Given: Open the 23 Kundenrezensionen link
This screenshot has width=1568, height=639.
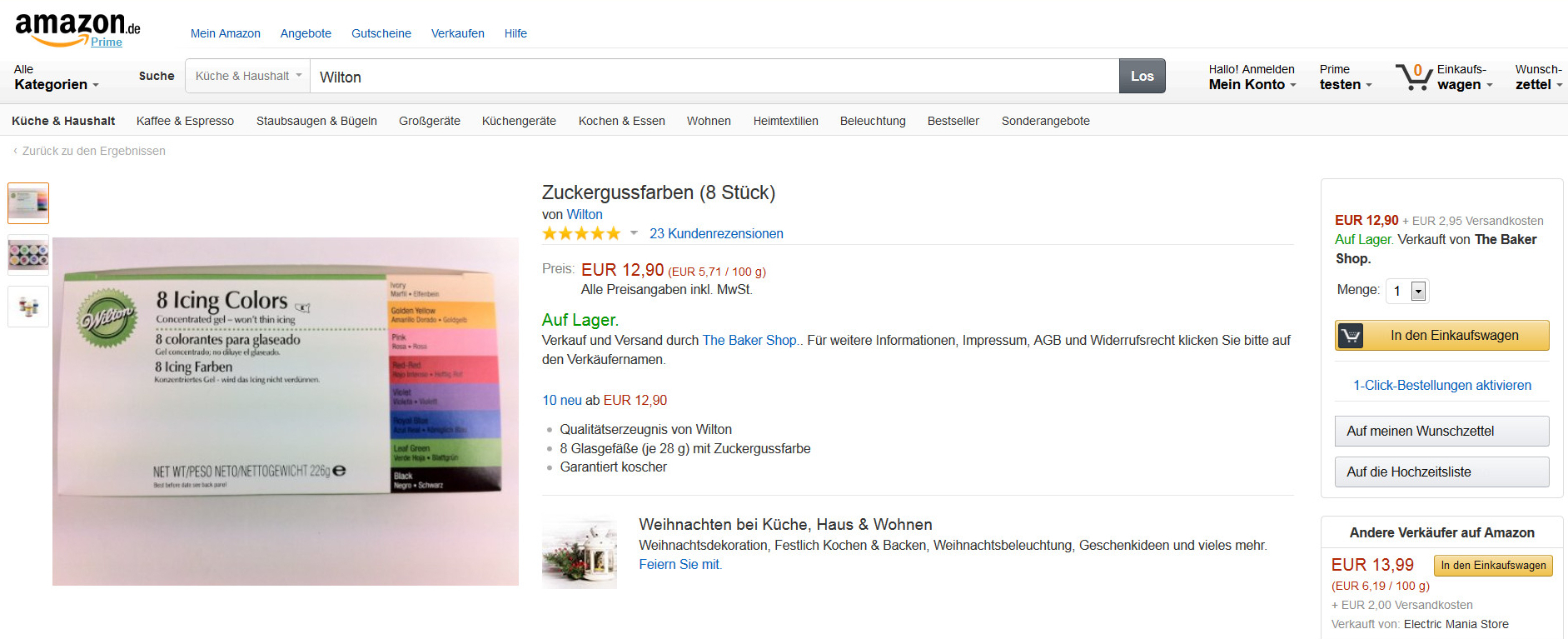Looking at the screenshot, I should click(x=716, y=233).
